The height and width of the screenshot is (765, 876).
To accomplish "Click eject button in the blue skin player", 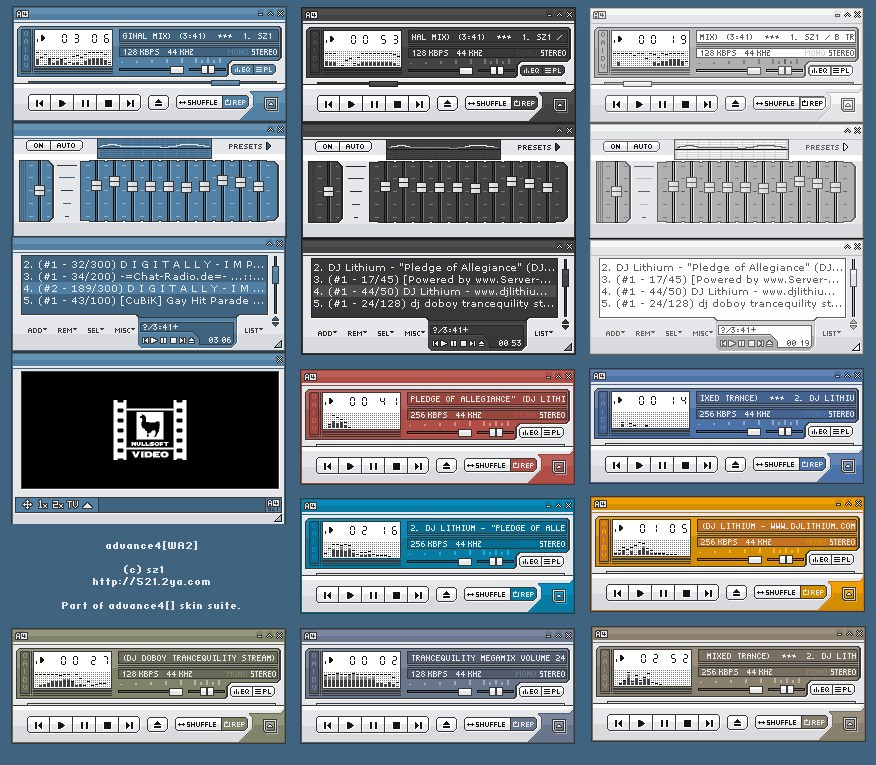I will (158, 103).
